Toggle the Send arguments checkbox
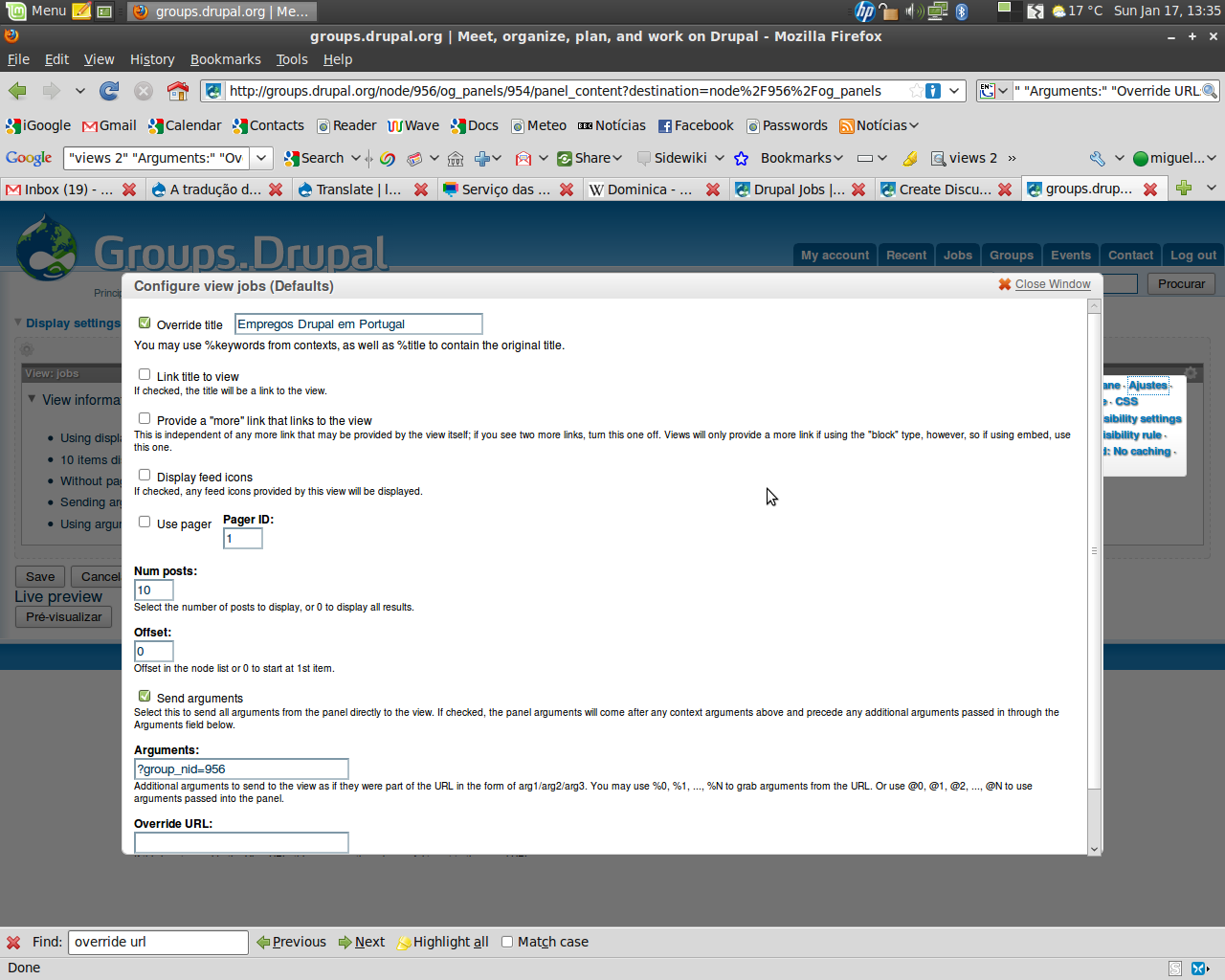Screen dimensions: 1225x980 (145, 697)
